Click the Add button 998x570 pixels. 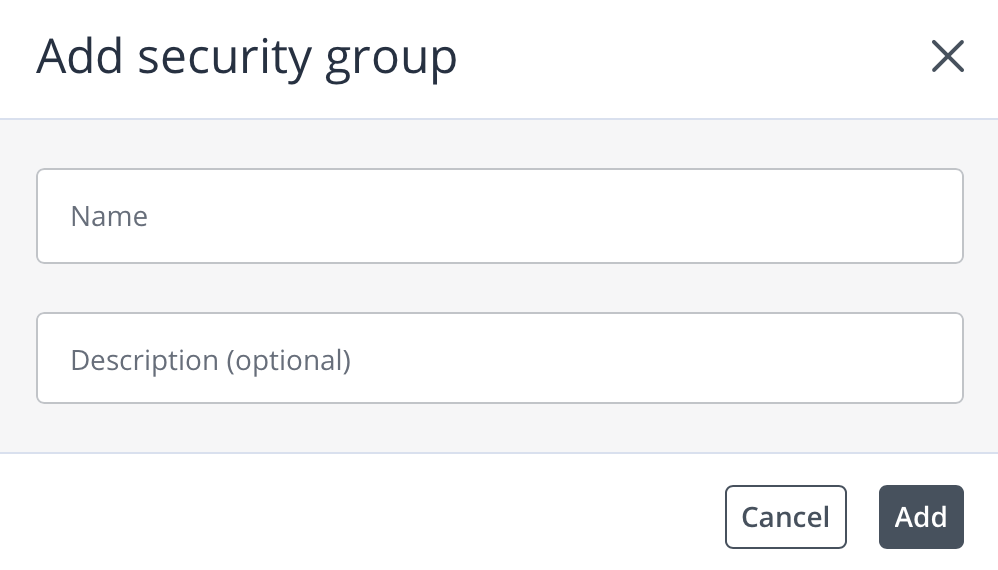[920, 517]
